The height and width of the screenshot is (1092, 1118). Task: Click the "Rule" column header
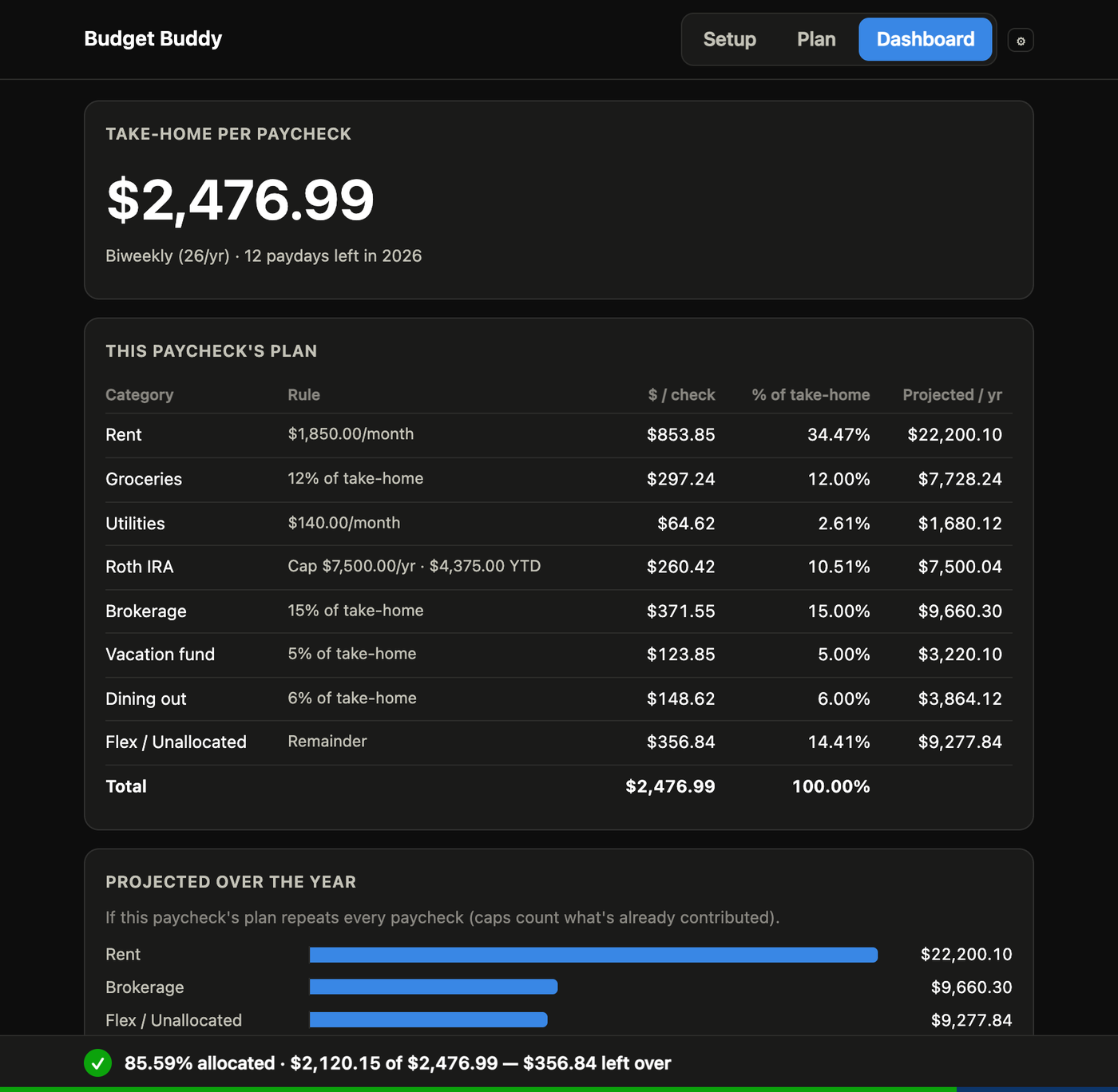tap(304, 395)
